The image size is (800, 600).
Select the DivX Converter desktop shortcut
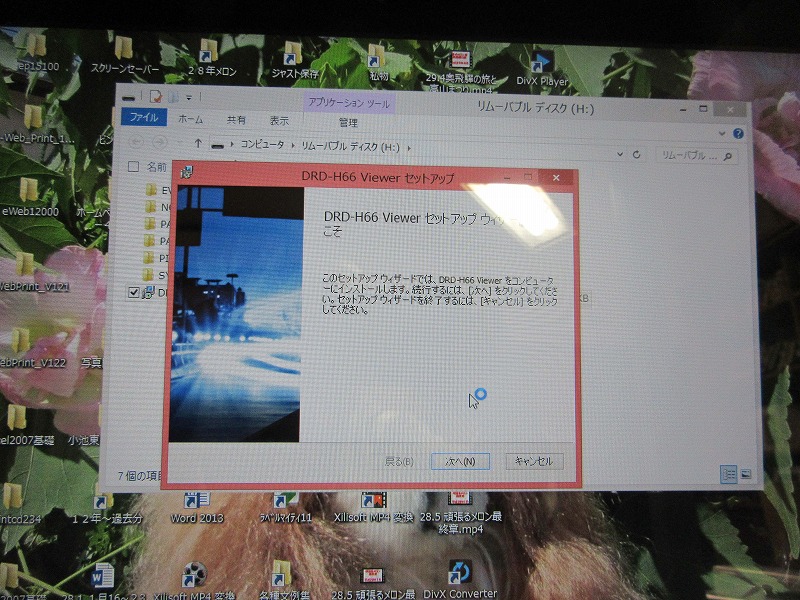(460, 580)
